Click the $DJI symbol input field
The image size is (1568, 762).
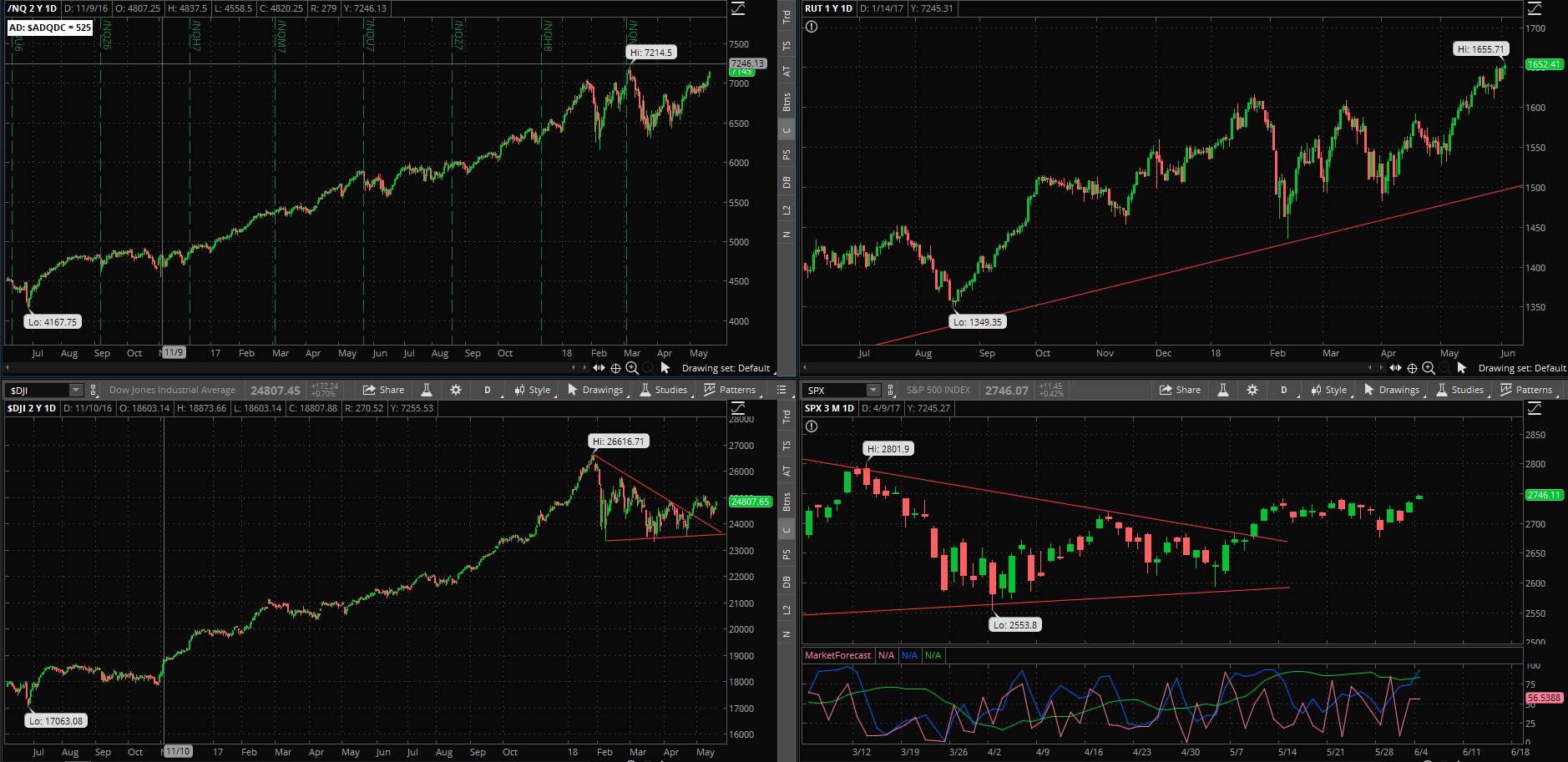[38, 390]
